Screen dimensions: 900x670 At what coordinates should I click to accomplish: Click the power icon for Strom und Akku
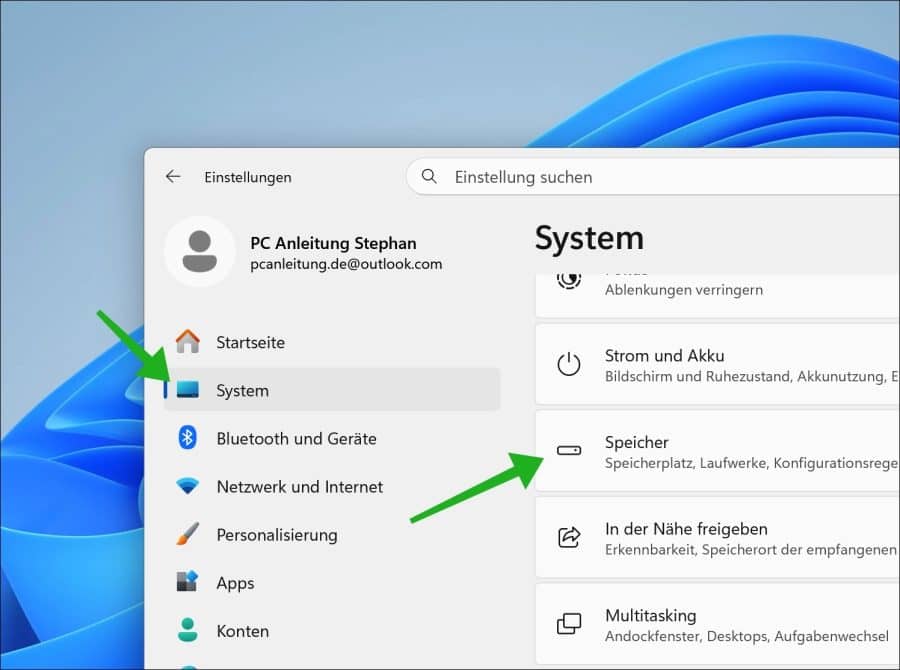[569, 364]
